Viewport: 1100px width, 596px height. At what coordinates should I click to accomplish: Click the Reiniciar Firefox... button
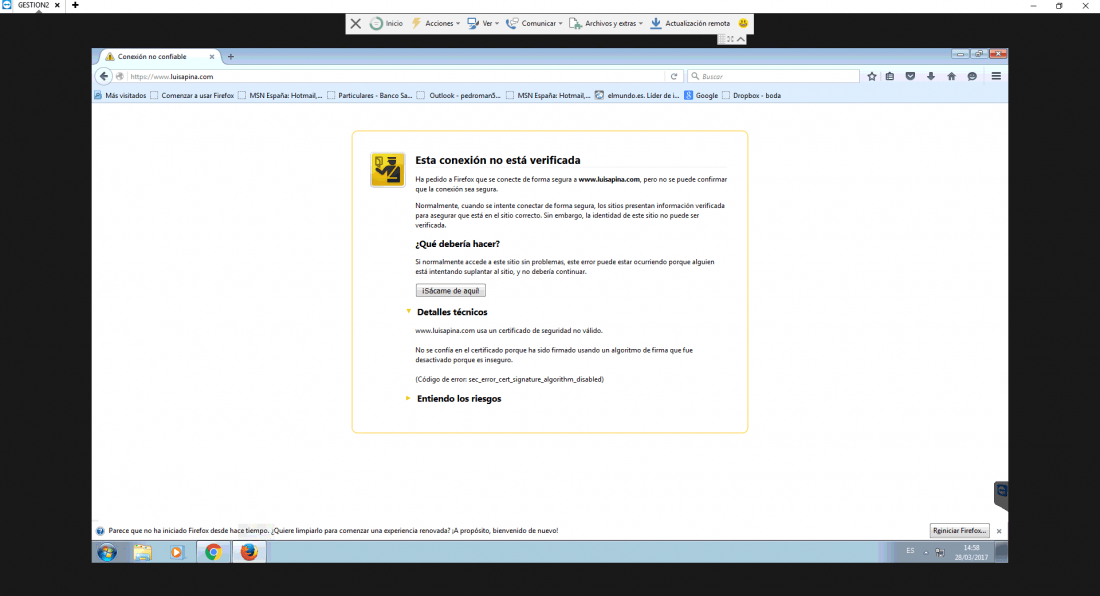[x=960, y=531]
